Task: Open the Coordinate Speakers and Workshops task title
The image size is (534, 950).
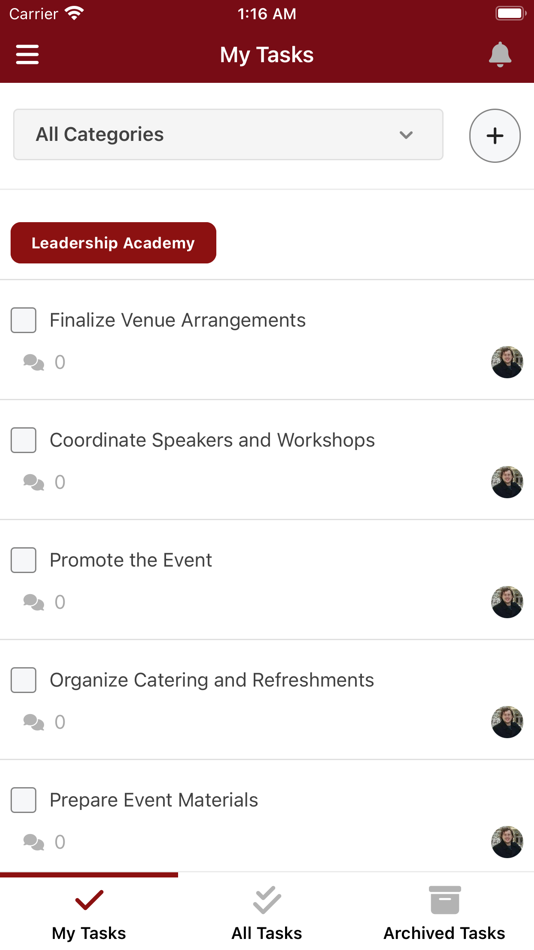Action: tap(212, 440)
